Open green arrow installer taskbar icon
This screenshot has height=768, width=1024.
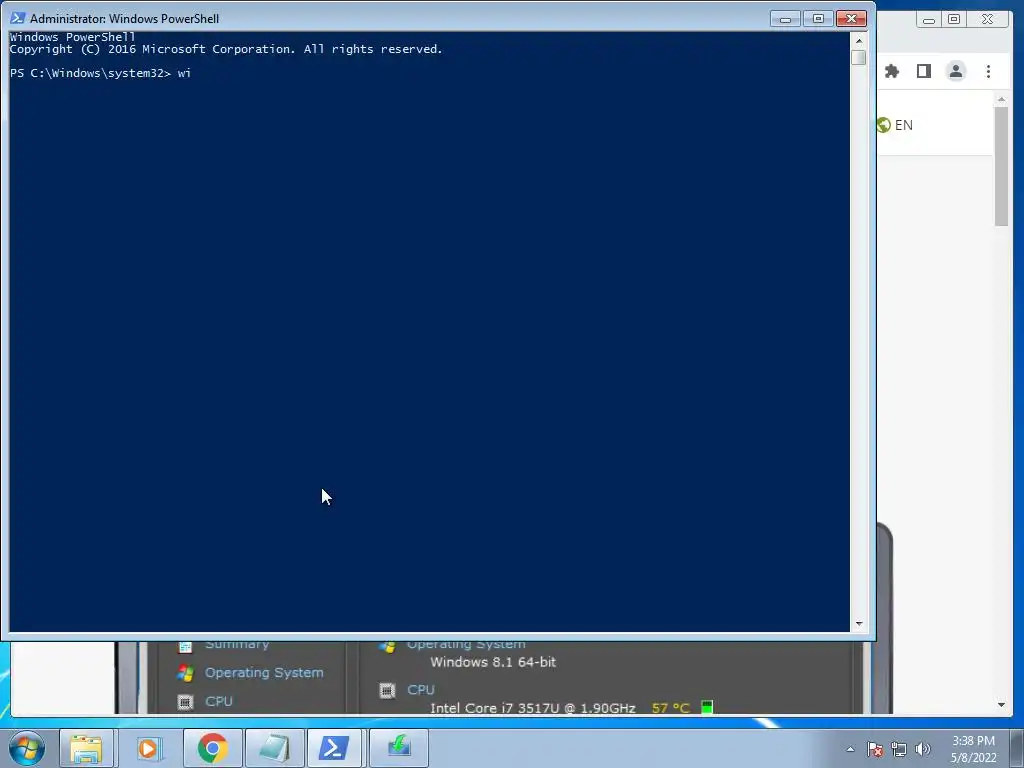click(x=399, y=748)
